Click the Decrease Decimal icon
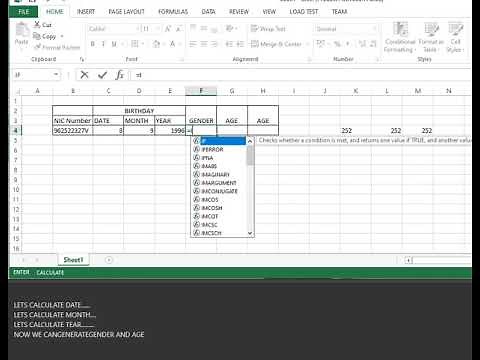Viewport: 480px width, 360px height. [373, 44]
